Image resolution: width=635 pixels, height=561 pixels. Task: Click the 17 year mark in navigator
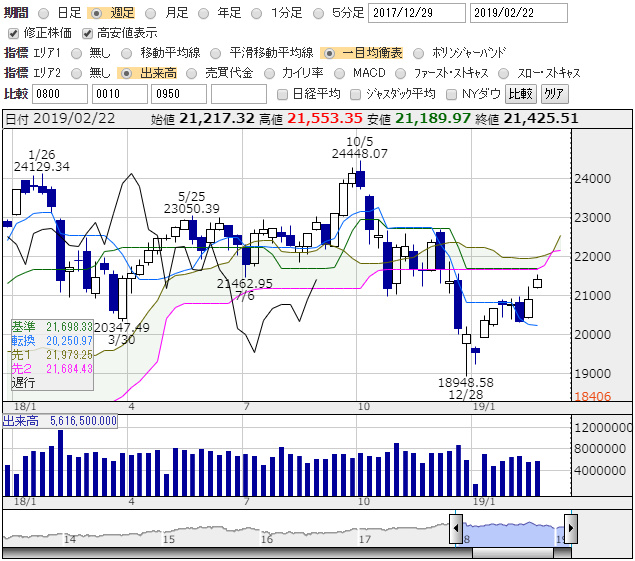[365, 540]
